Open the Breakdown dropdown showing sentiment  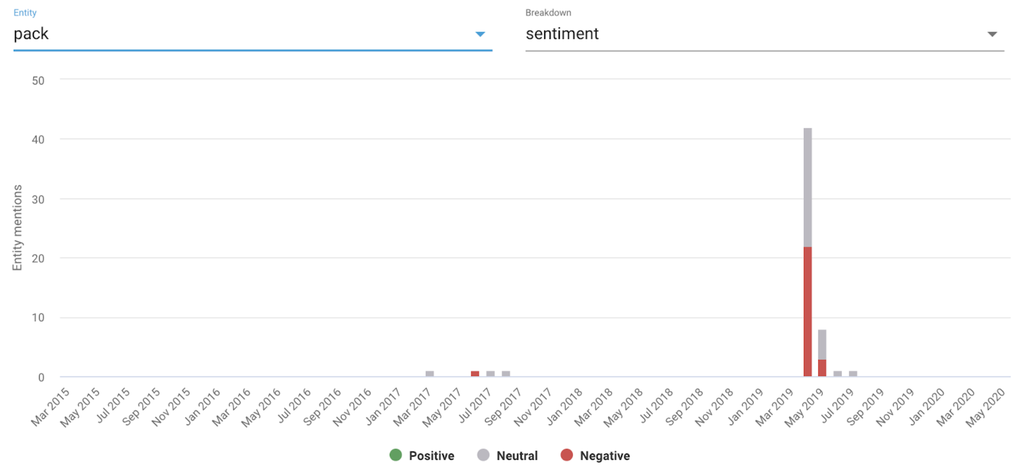750,34
